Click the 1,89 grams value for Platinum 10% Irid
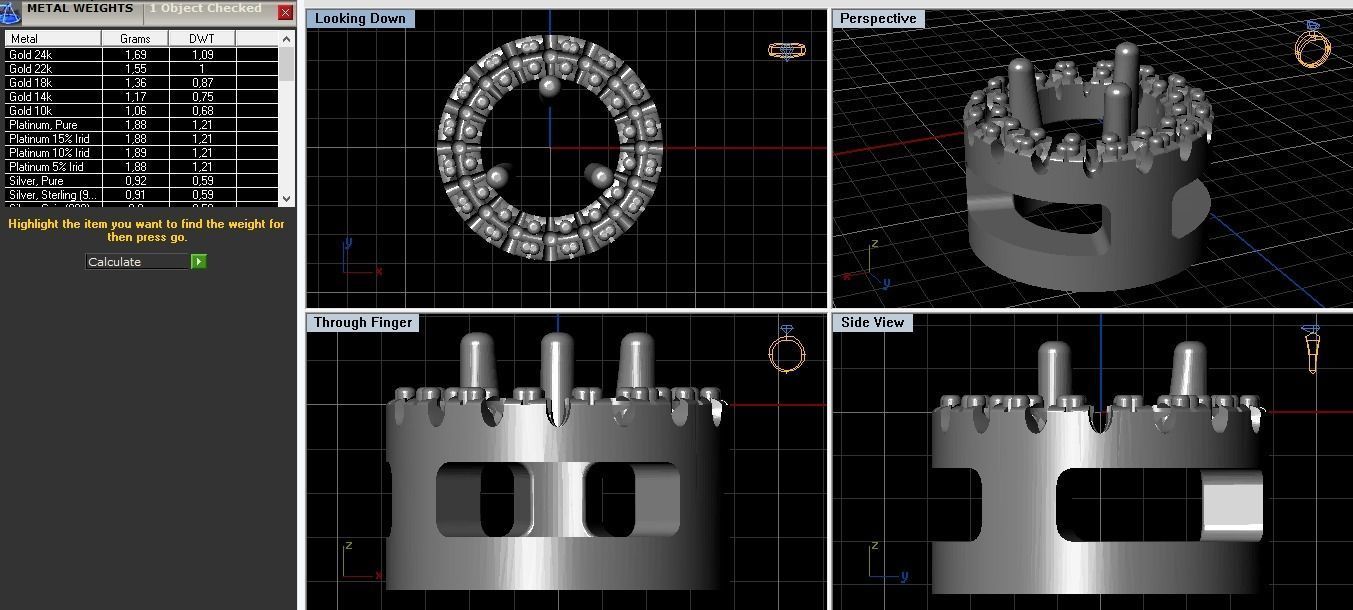Viewport: 1353px width, 610px height. coord(135,153)
